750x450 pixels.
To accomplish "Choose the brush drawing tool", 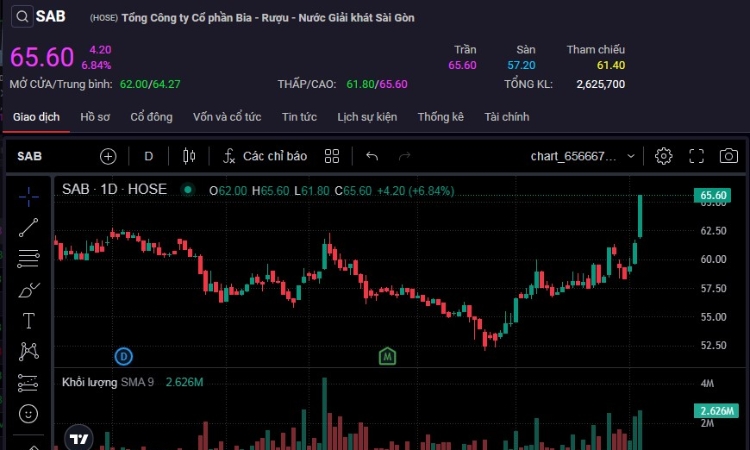I will [x=29, y=290].
